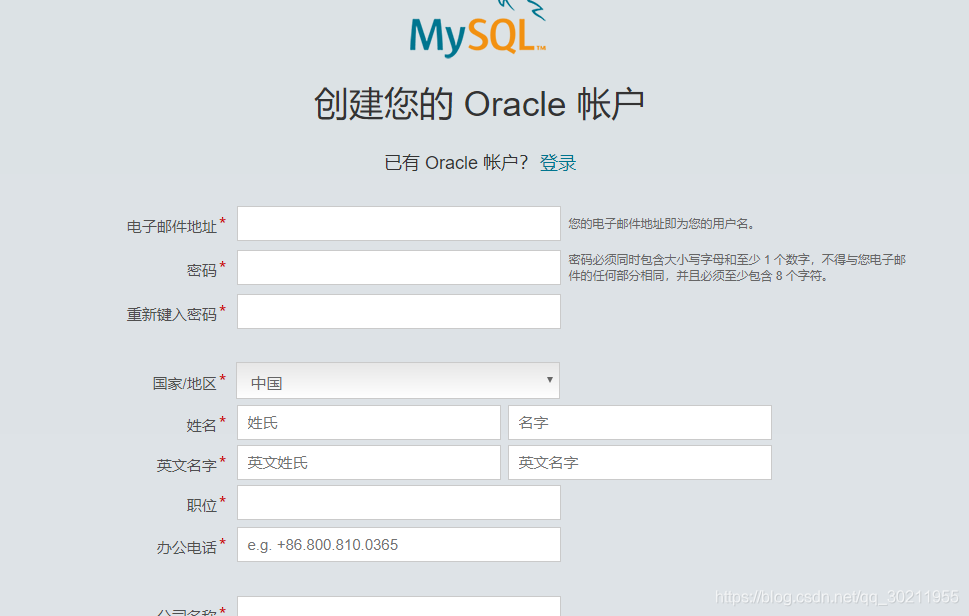Image resolution: width=969 pixels, height=616 pixels.
Task: Select the 英文名字 field
Action: pos(640,463)
